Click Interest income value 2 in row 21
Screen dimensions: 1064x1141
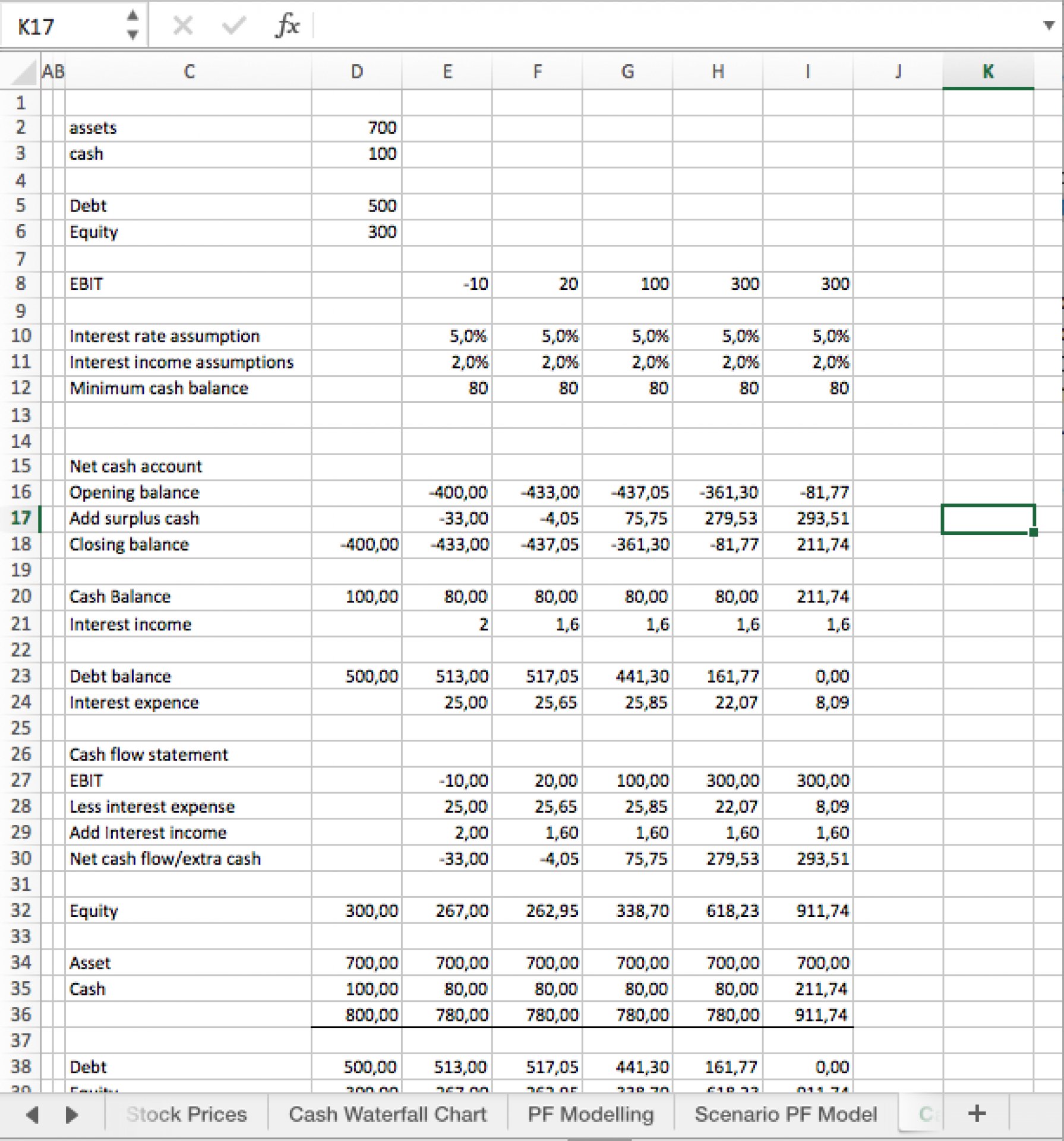[x=447, y=625]
